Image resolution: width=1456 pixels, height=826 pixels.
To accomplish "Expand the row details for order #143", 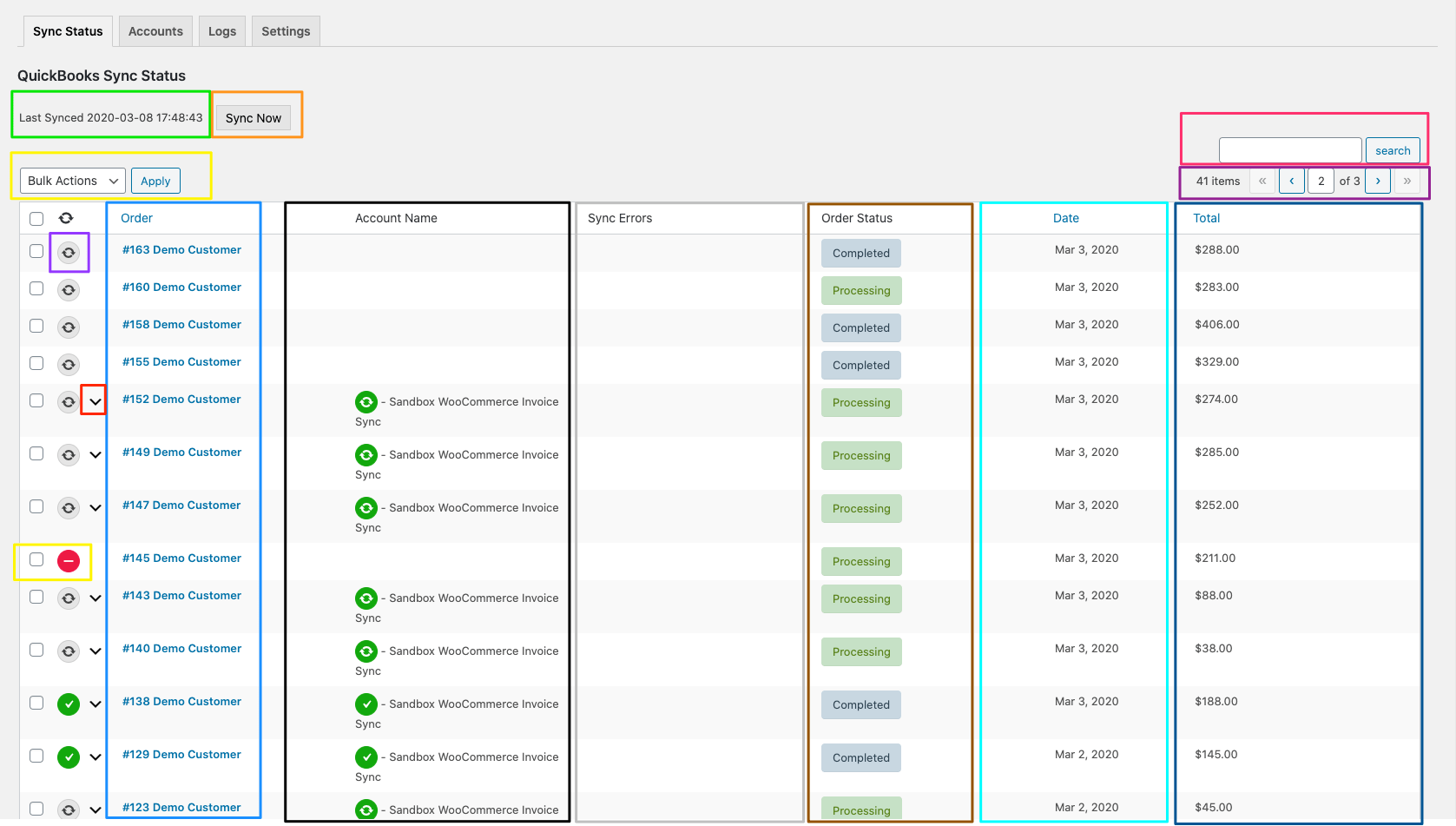I will coord(95,598).
